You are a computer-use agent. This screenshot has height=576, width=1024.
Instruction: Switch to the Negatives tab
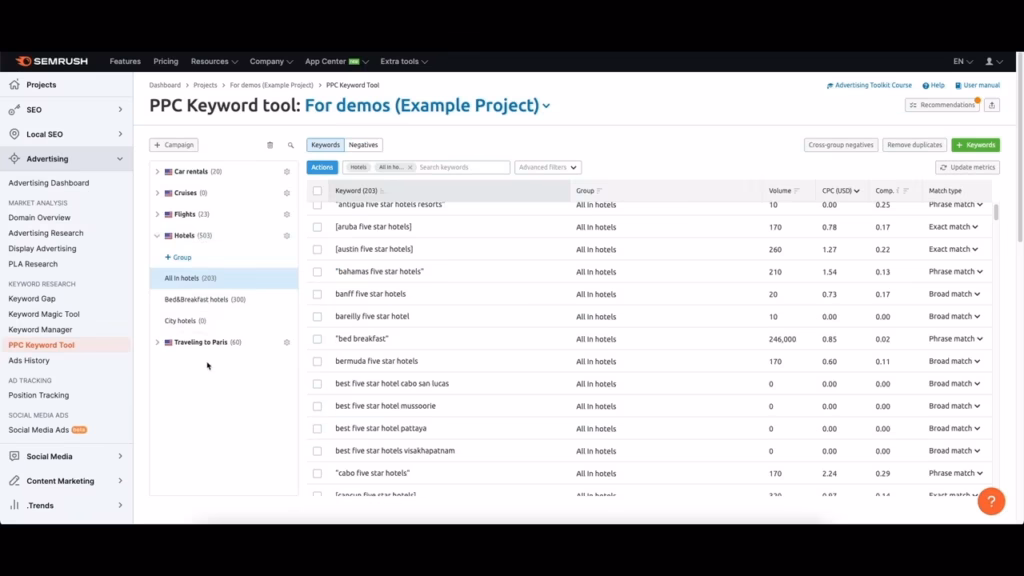[363, 144]
